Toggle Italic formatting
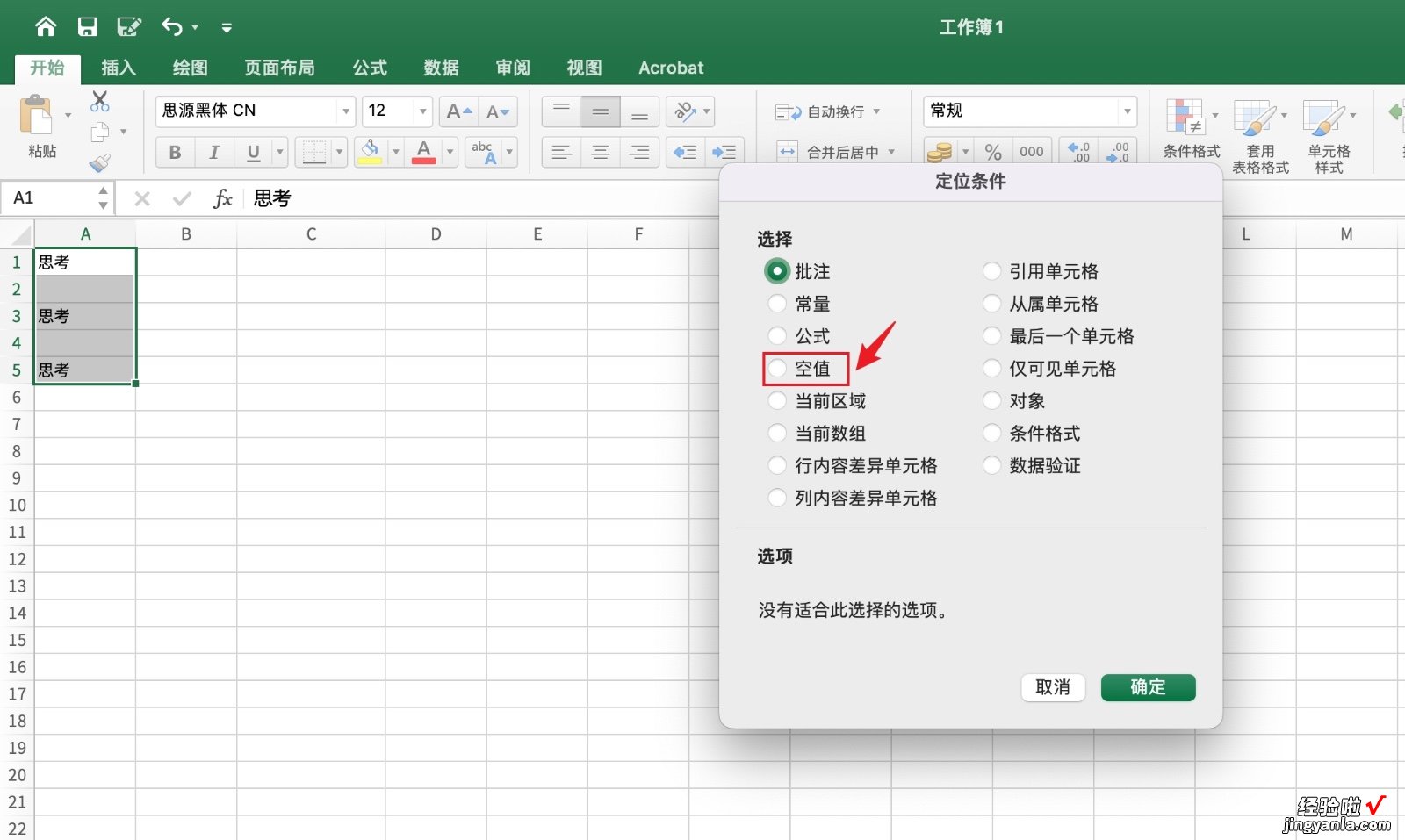The height and width of the screenshot is (840, 1405). [213, 153]
